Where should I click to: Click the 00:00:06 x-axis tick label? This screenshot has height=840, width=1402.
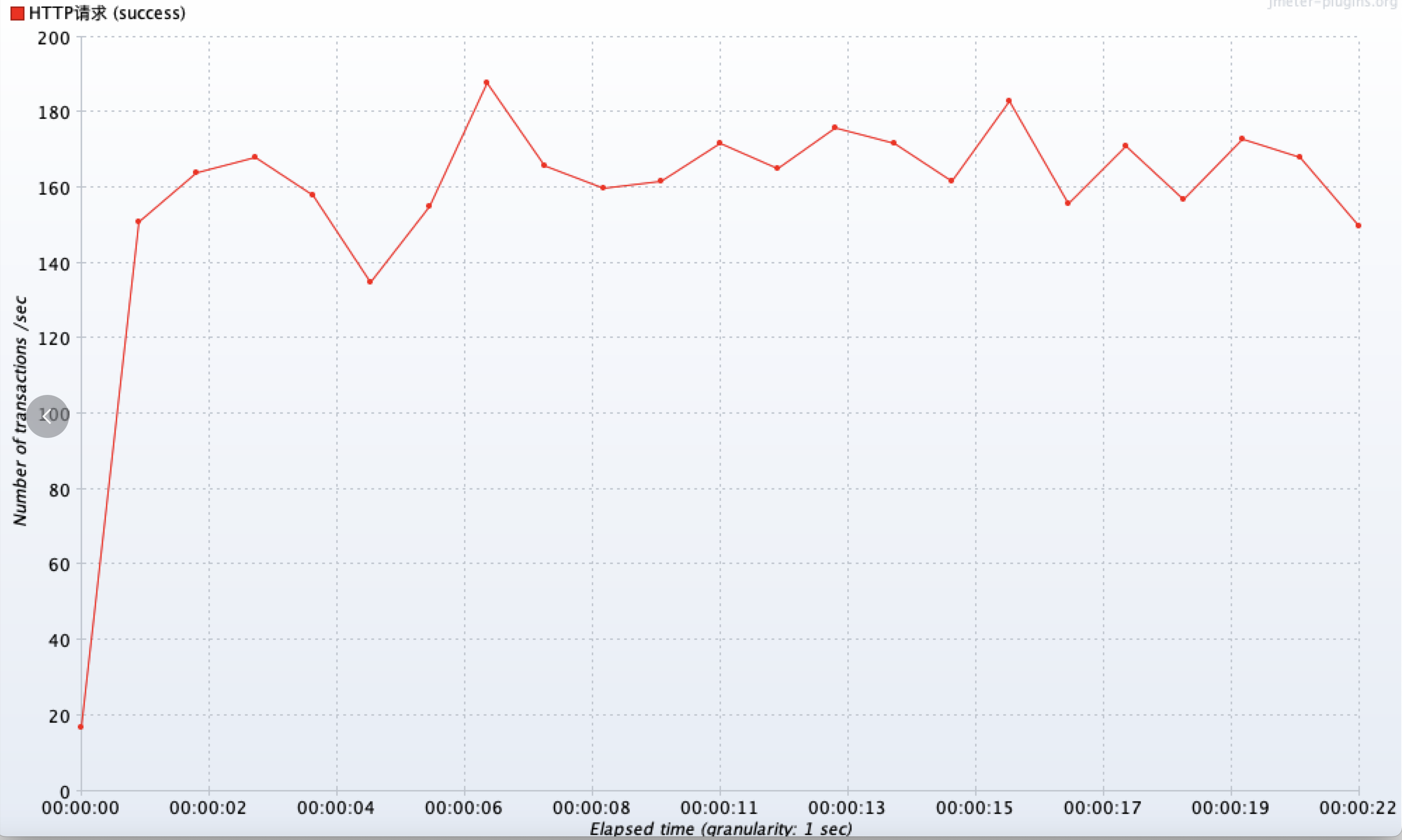463,808
